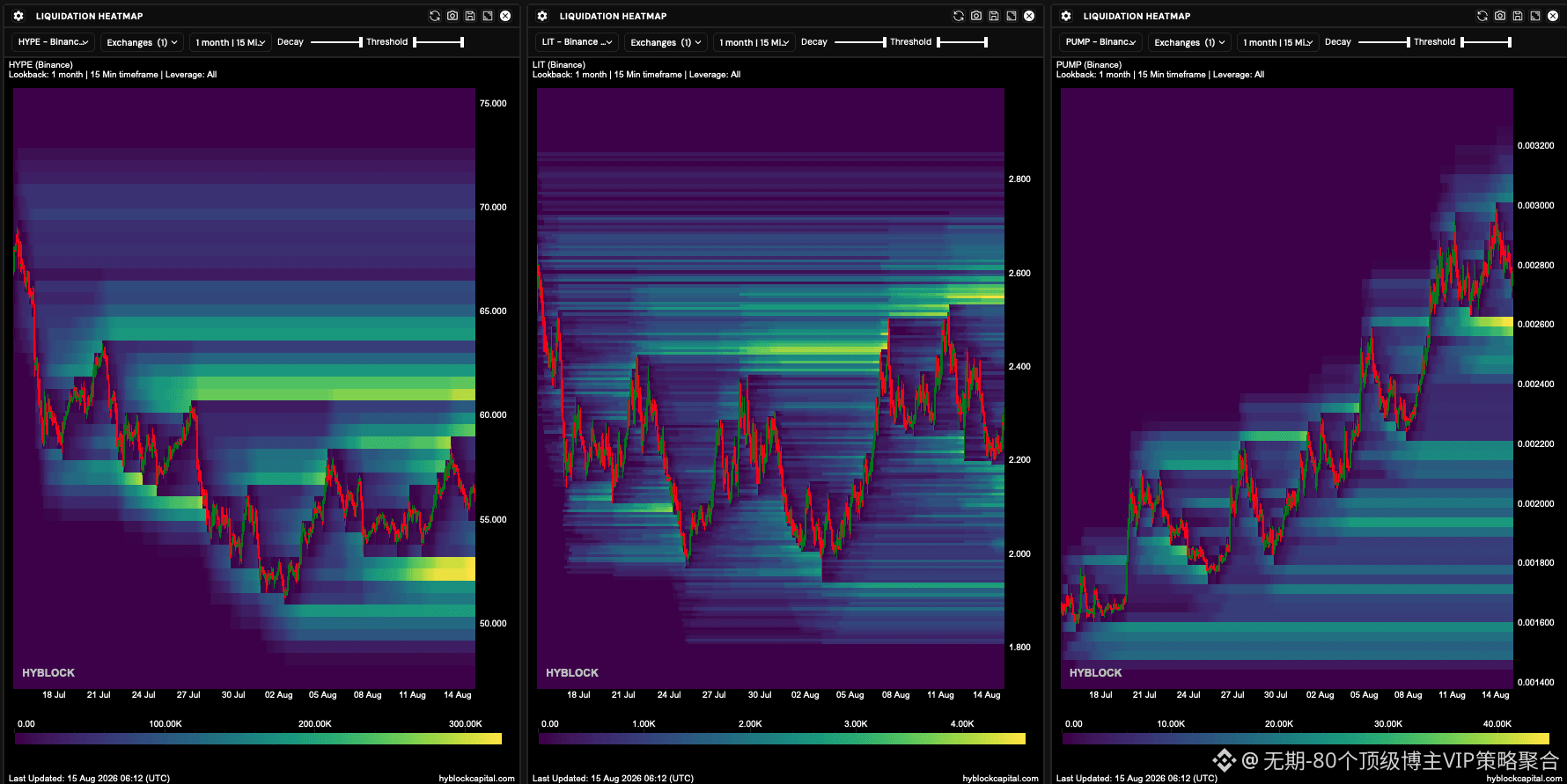Open the lookback timeframe dropdown in the PUMP panel
The height and width of the screenshot is (784, 1567).
(x=1277, y=42)
